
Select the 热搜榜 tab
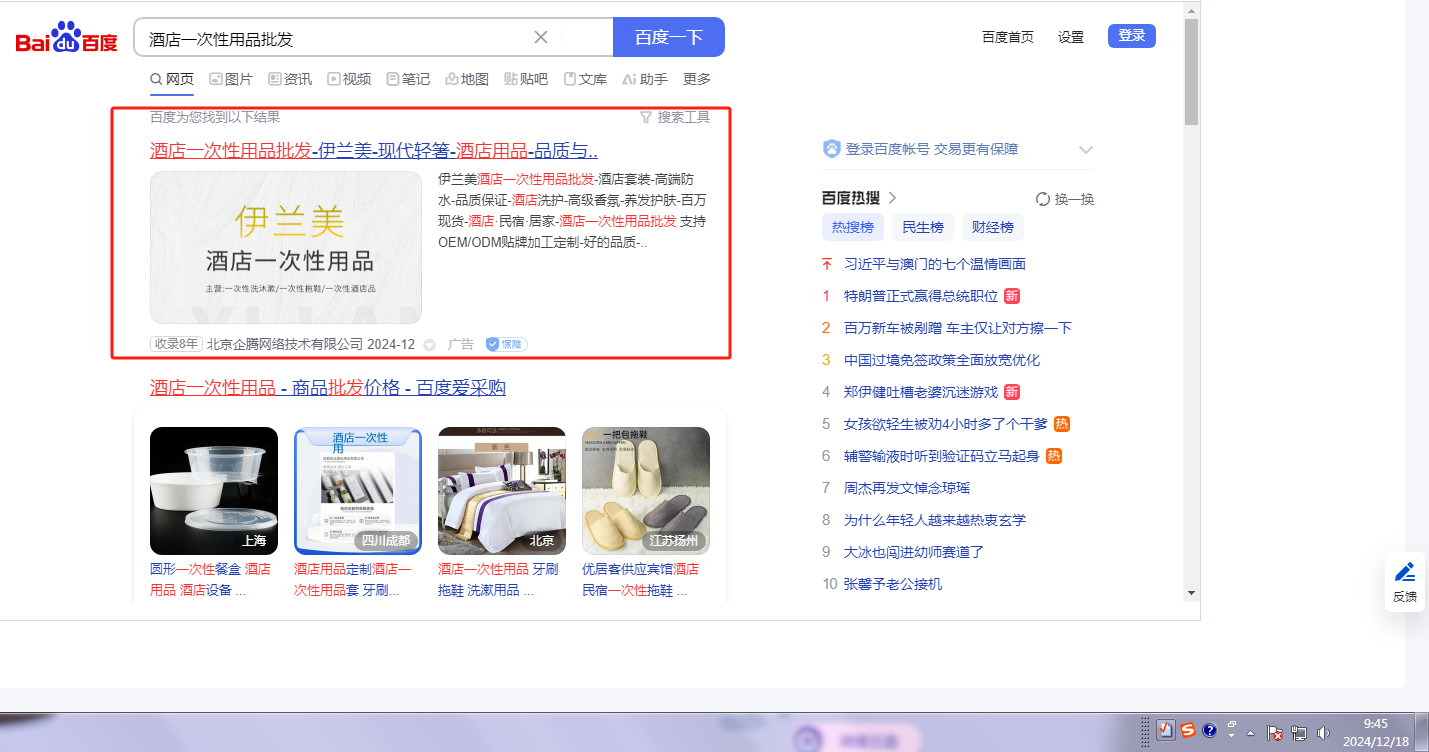[x=853, y=227]
